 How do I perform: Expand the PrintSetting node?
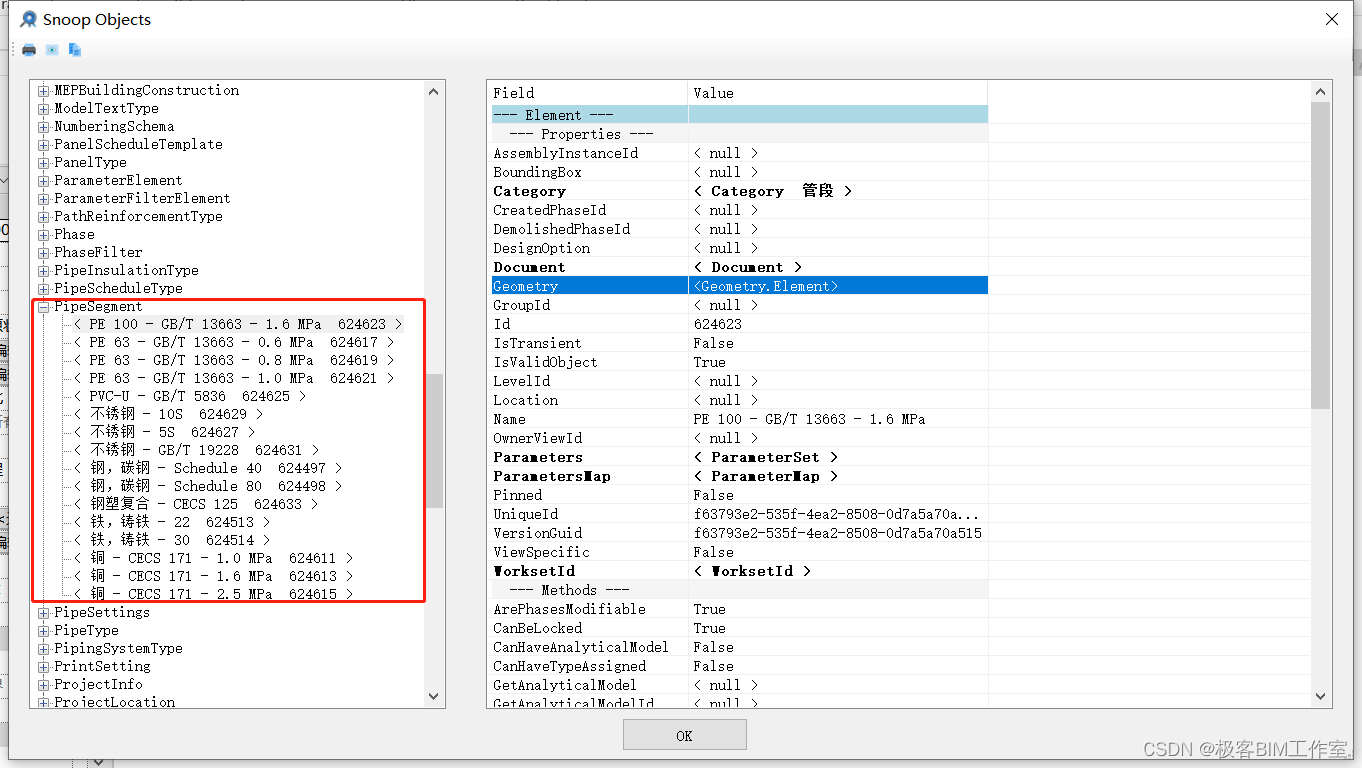[44, 667]
